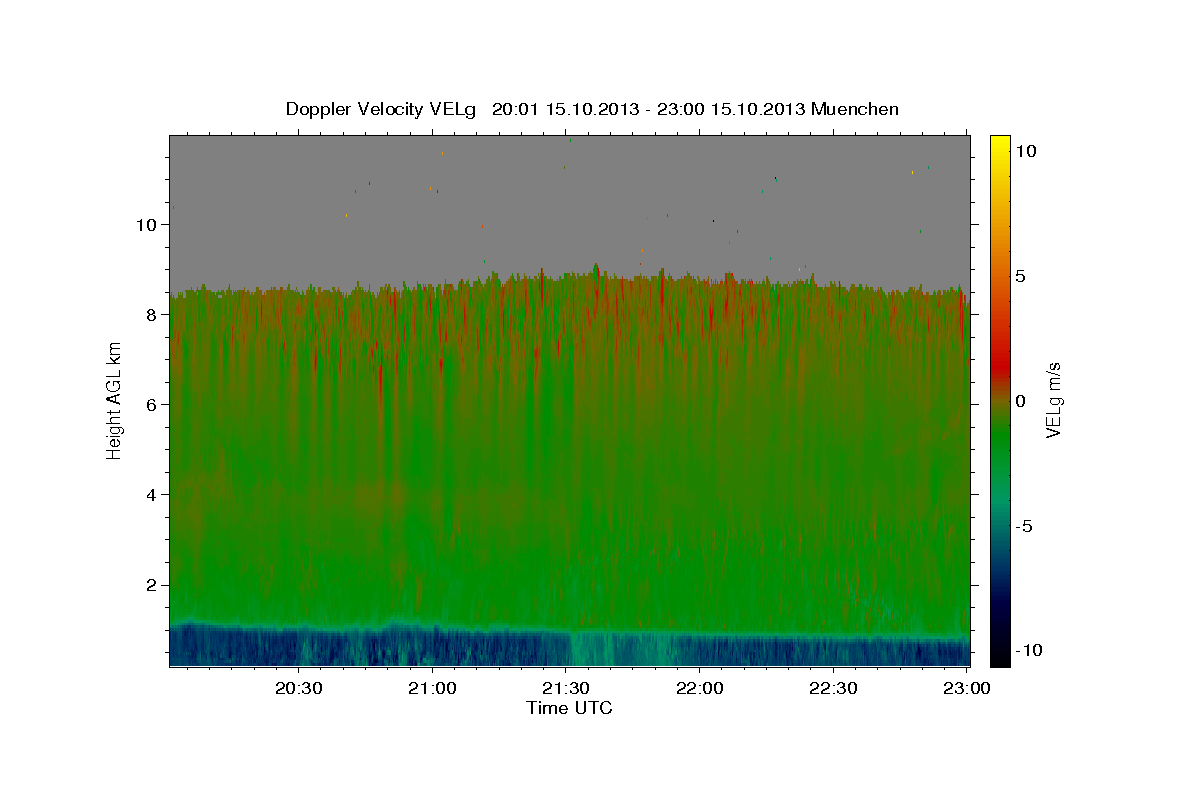Click the 23:00 time tick label

point(967,688)
